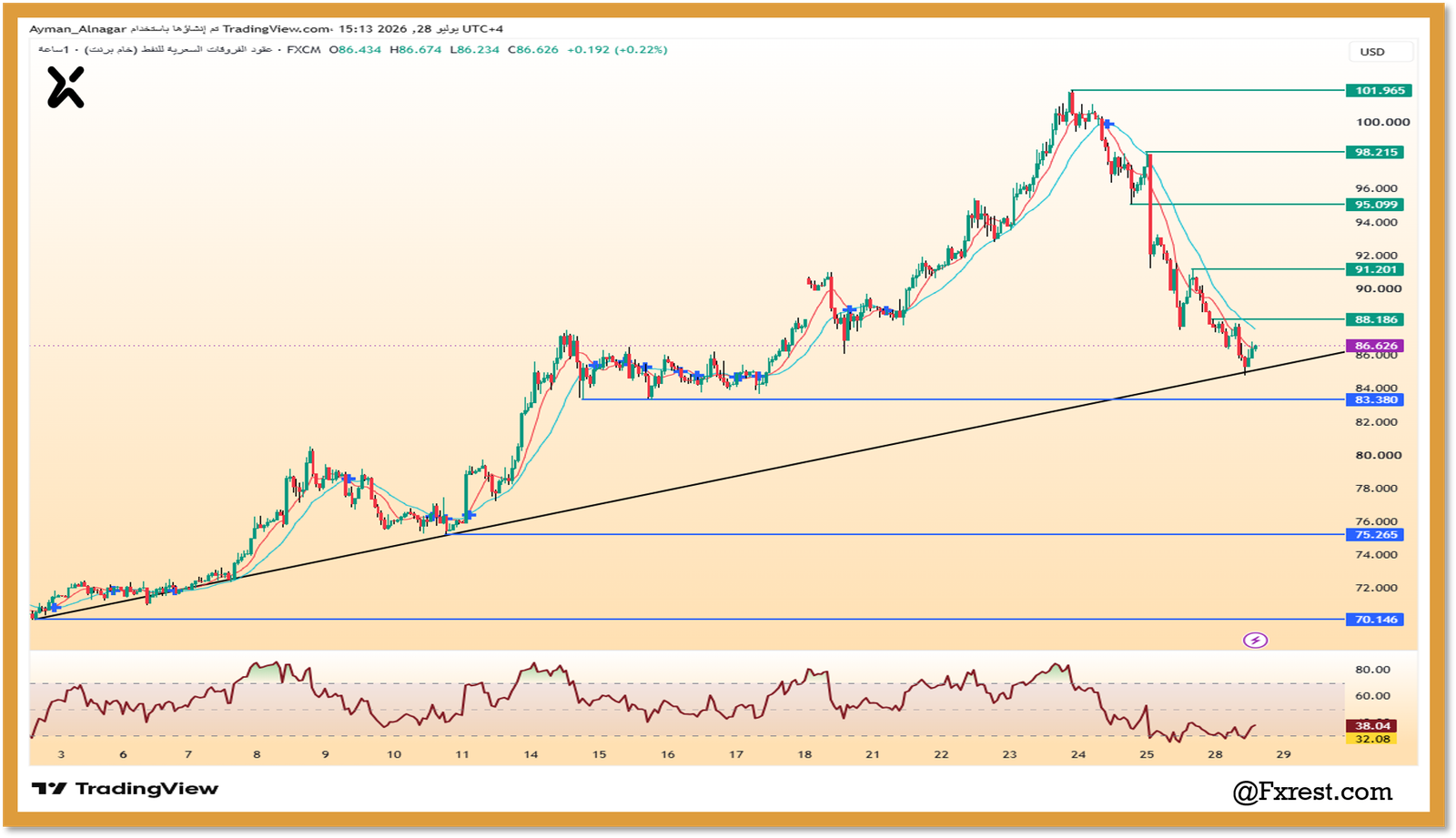Image resolution: width=1456 pixels, height=838 pixels.
Task: Click the 80.000 price axis tick
Action: click(1378, 455)
